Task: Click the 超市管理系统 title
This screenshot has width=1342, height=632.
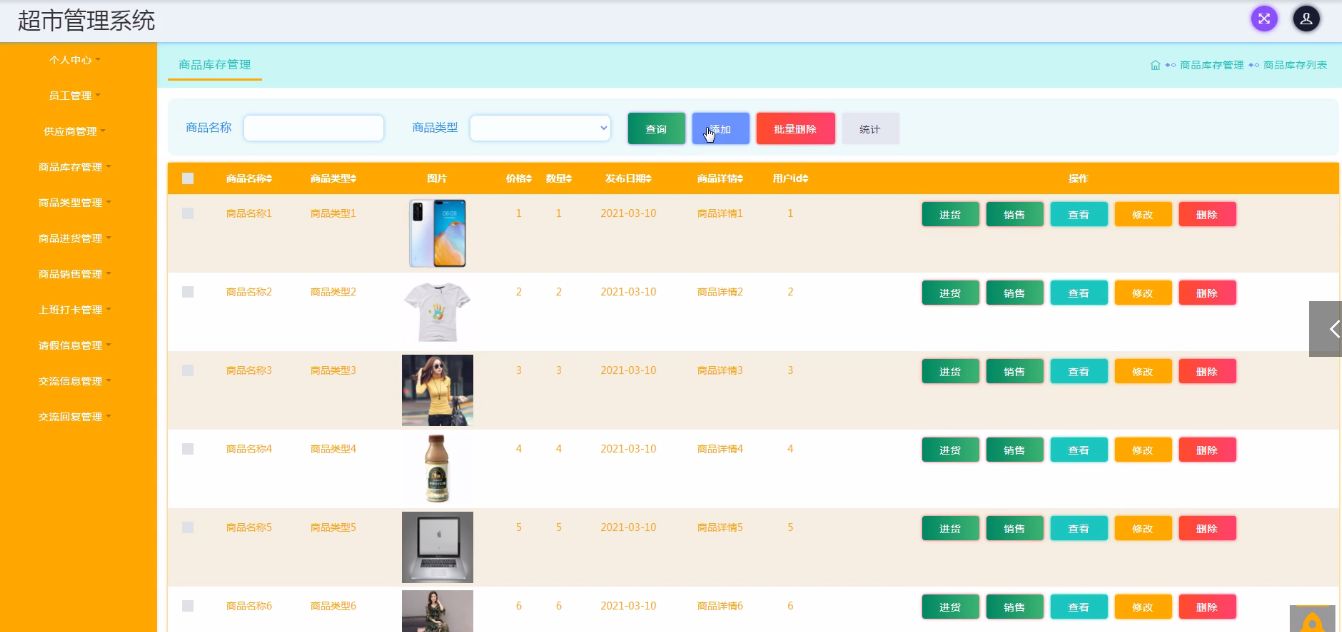Action: [x=86, y=20]
